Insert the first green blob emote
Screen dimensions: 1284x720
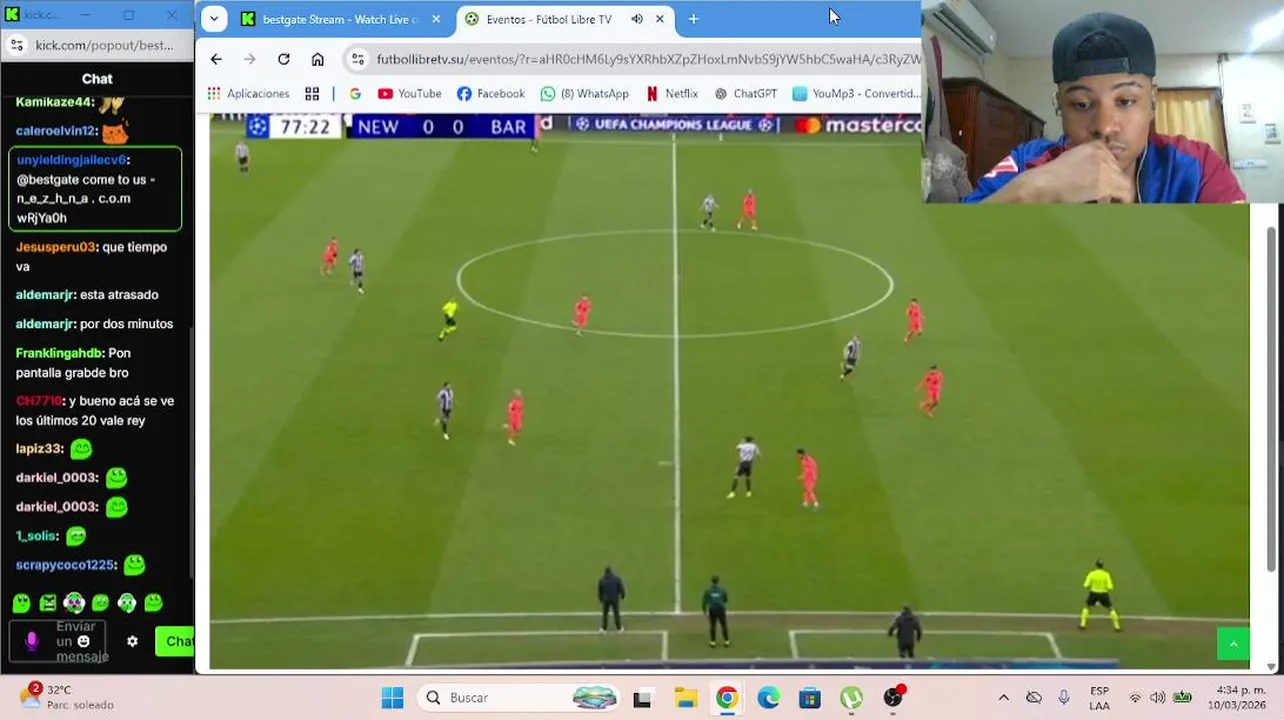(x=21, y=603)
